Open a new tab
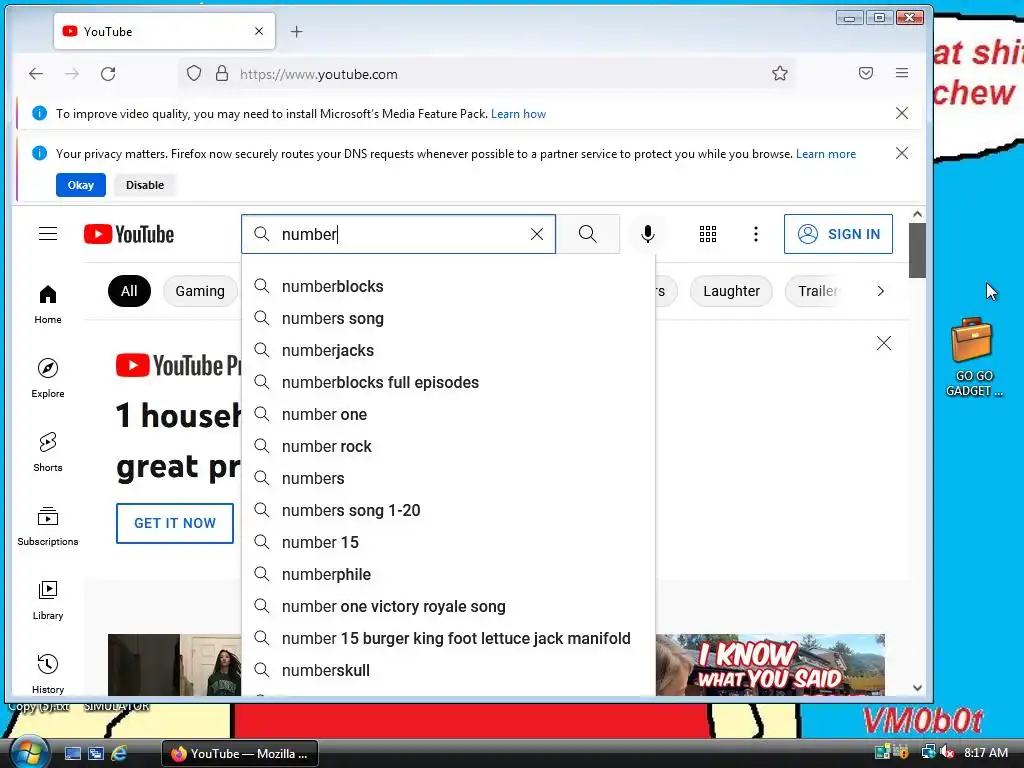Screen dimensions: 1024x768 pos(296,31)
